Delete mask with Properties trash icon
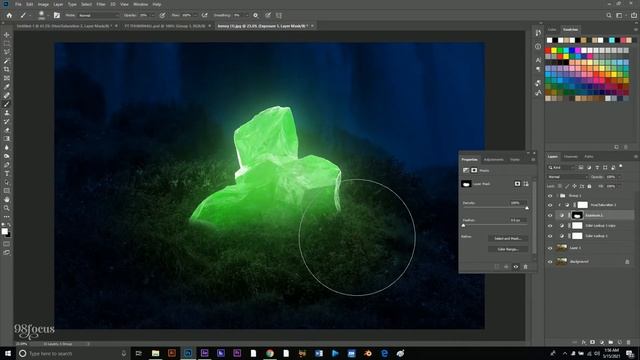 coord(526,267)
